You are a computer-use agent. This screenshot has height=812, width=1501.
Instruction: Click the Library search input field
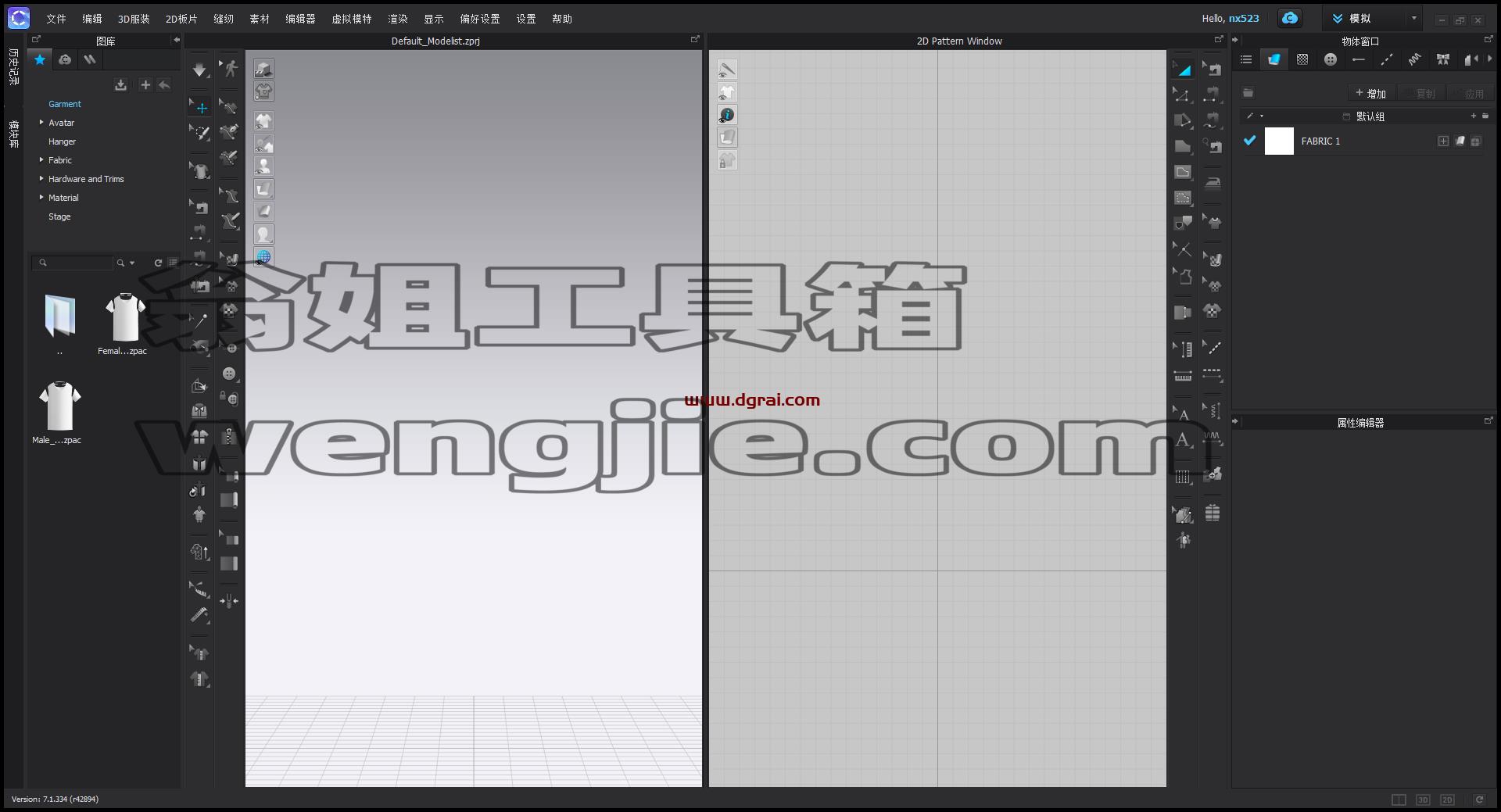click(73, 263)
